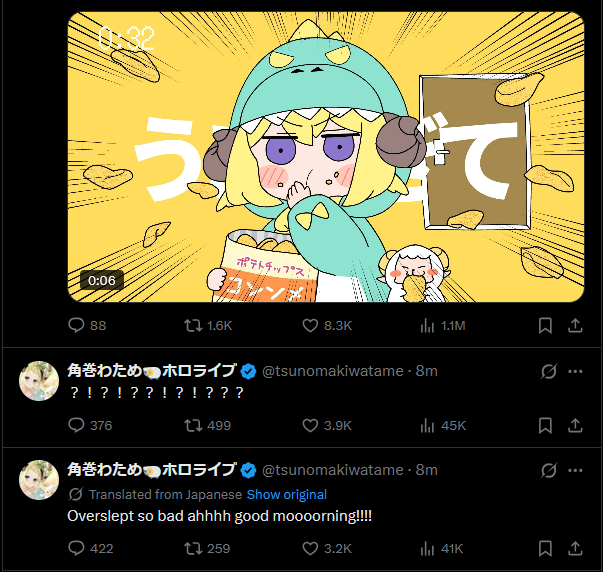This screenshot has width=603, height=572.
Task: Reply to the video post with 88 replies
Action: click(x=78, y=325)
